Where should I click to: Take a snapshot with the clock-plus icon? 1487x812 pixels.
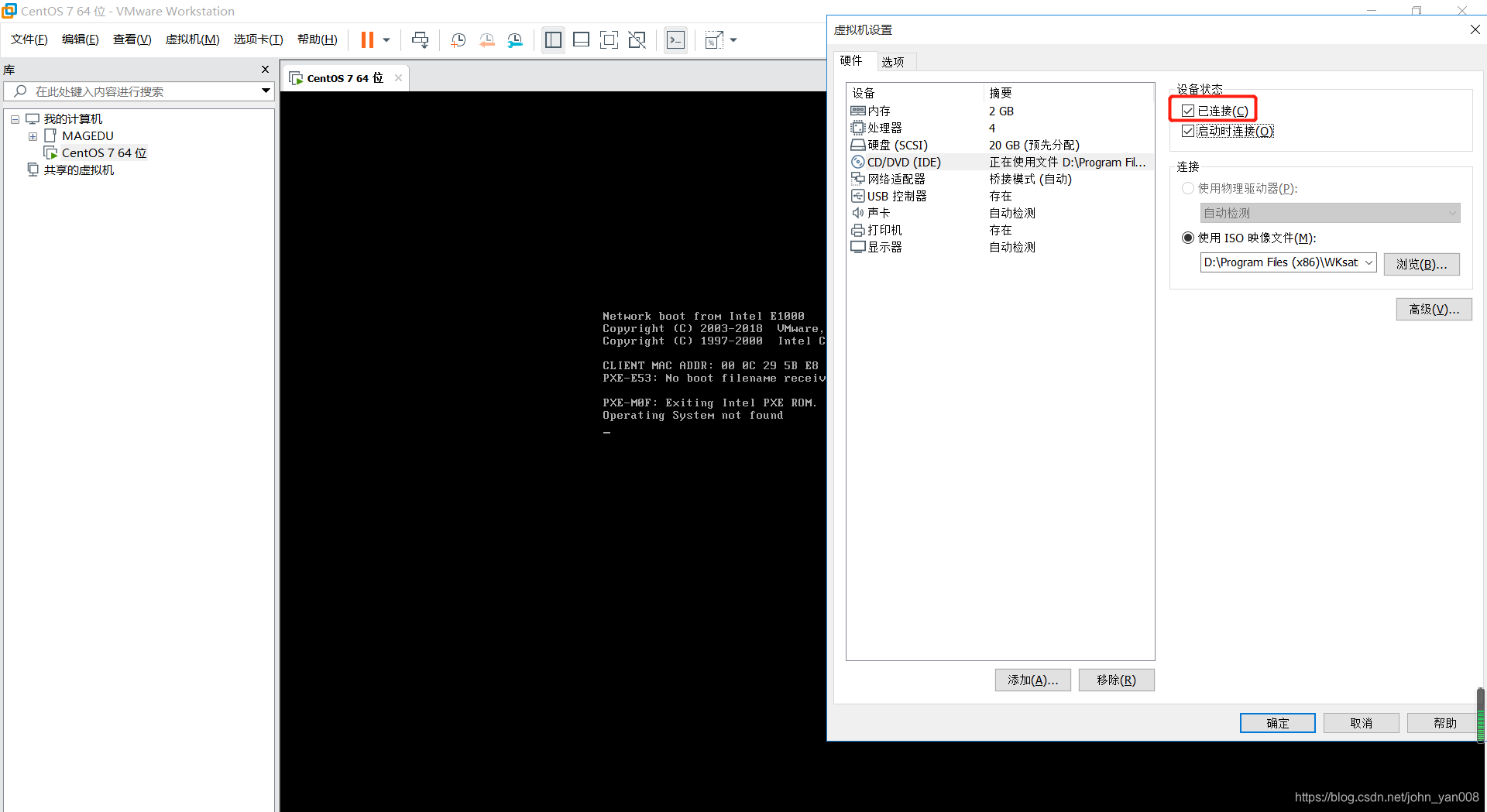[458, 40]
